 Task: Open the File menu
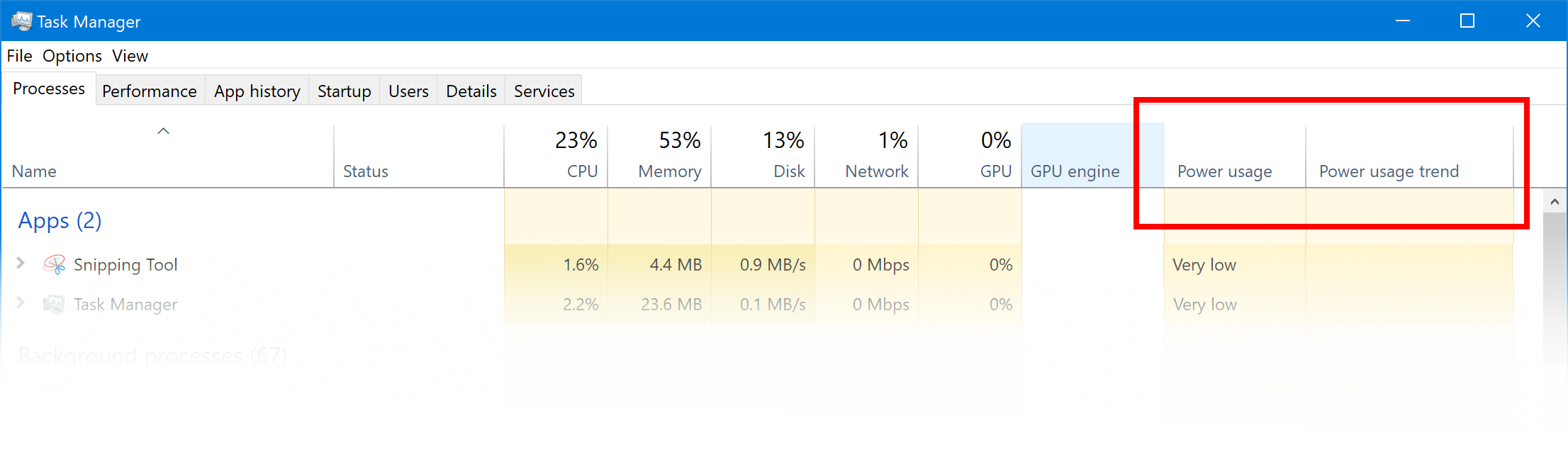[19, 56]
